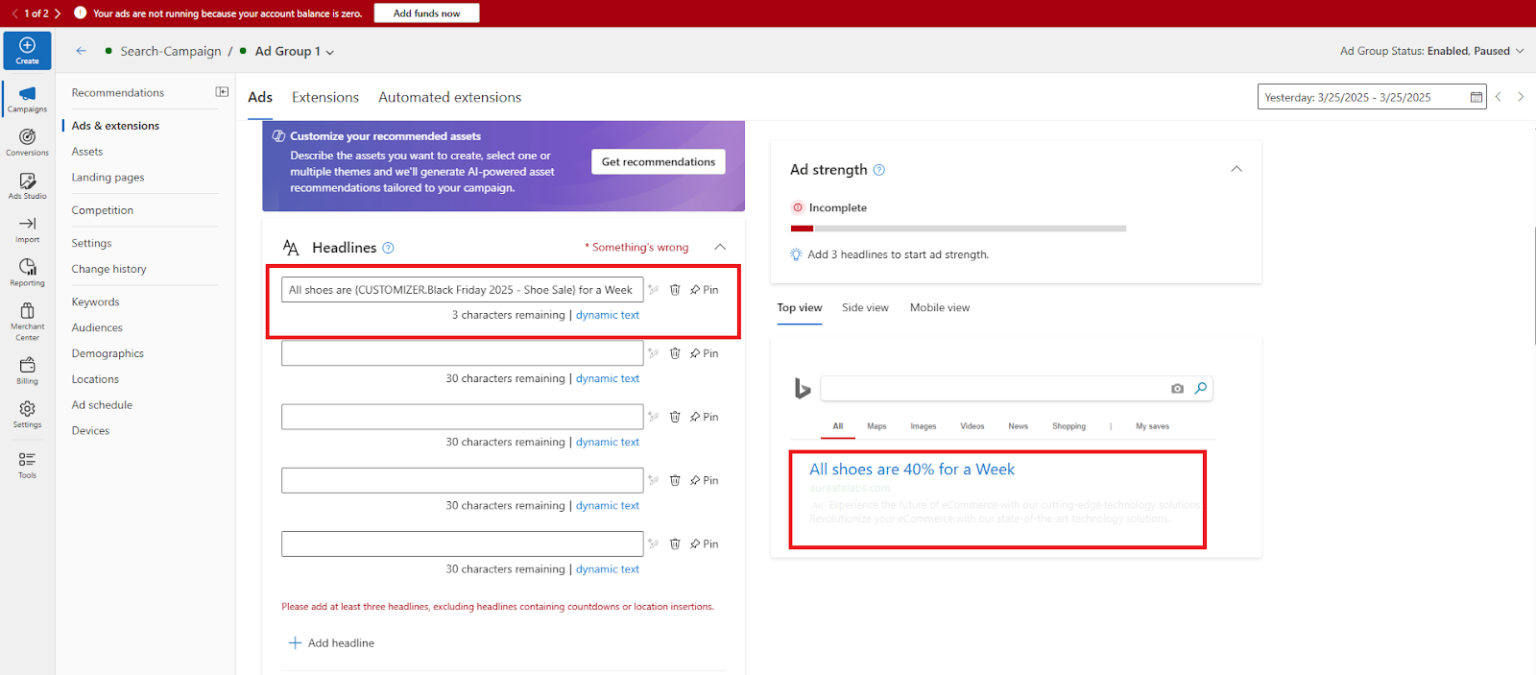This screenshot has height=675, width=1536.
Task: Open the Mobile view preview
Action: [x=939, y=307]
